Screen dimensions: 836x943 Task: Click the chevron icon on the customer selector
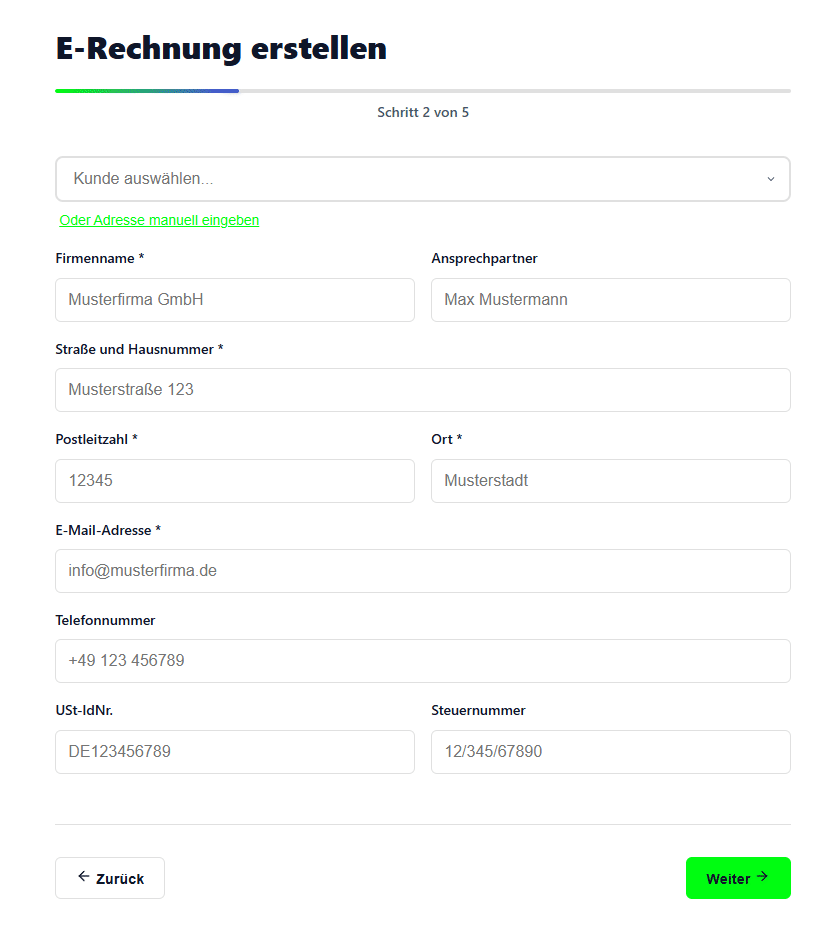coord(771,179)
